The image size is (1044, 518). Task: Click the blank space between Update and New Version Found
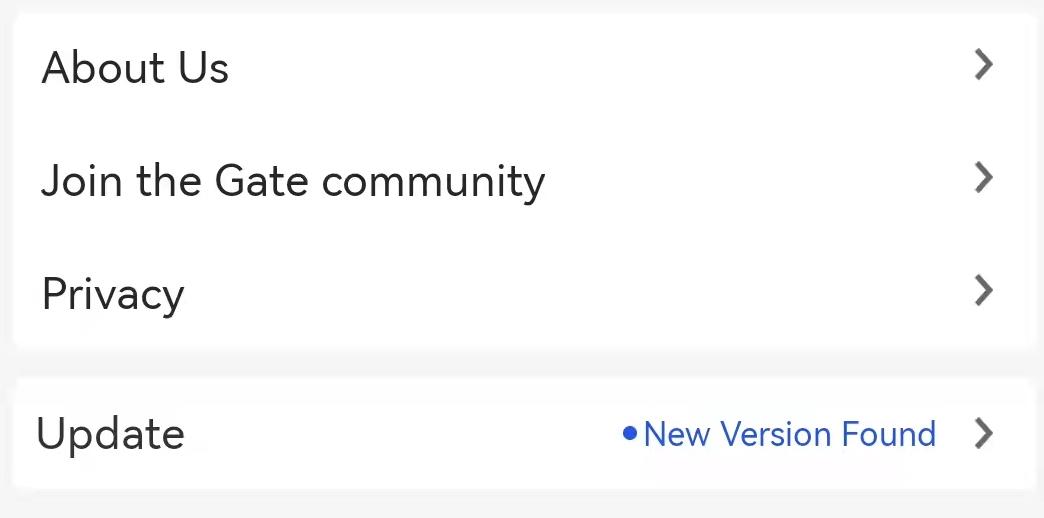400,434
